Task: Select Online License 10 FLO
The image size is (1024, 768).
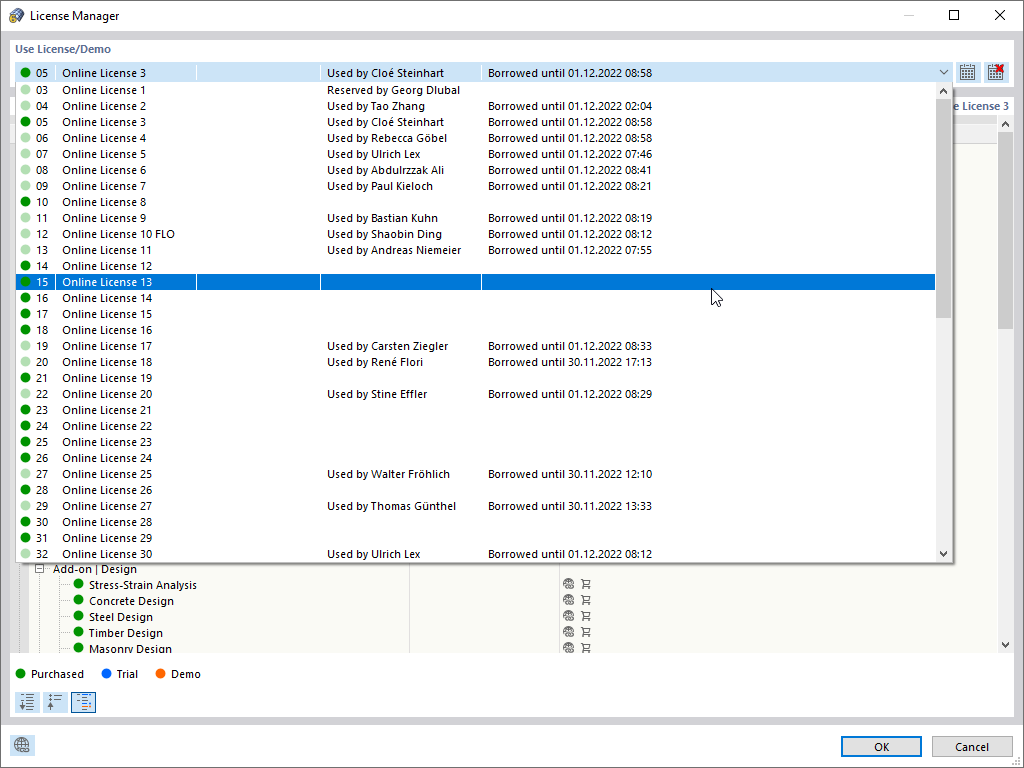Action: (x=475, y=234)
